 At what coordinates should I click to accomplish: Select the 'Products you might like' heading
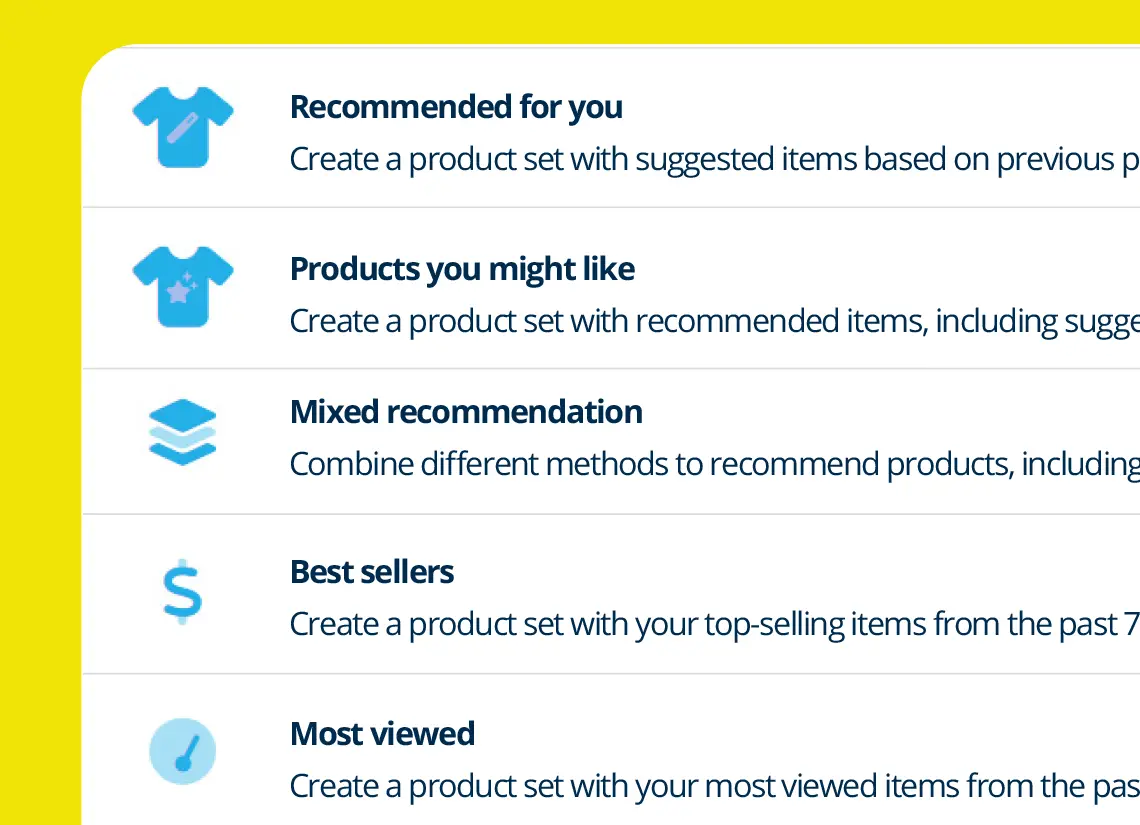462,269
